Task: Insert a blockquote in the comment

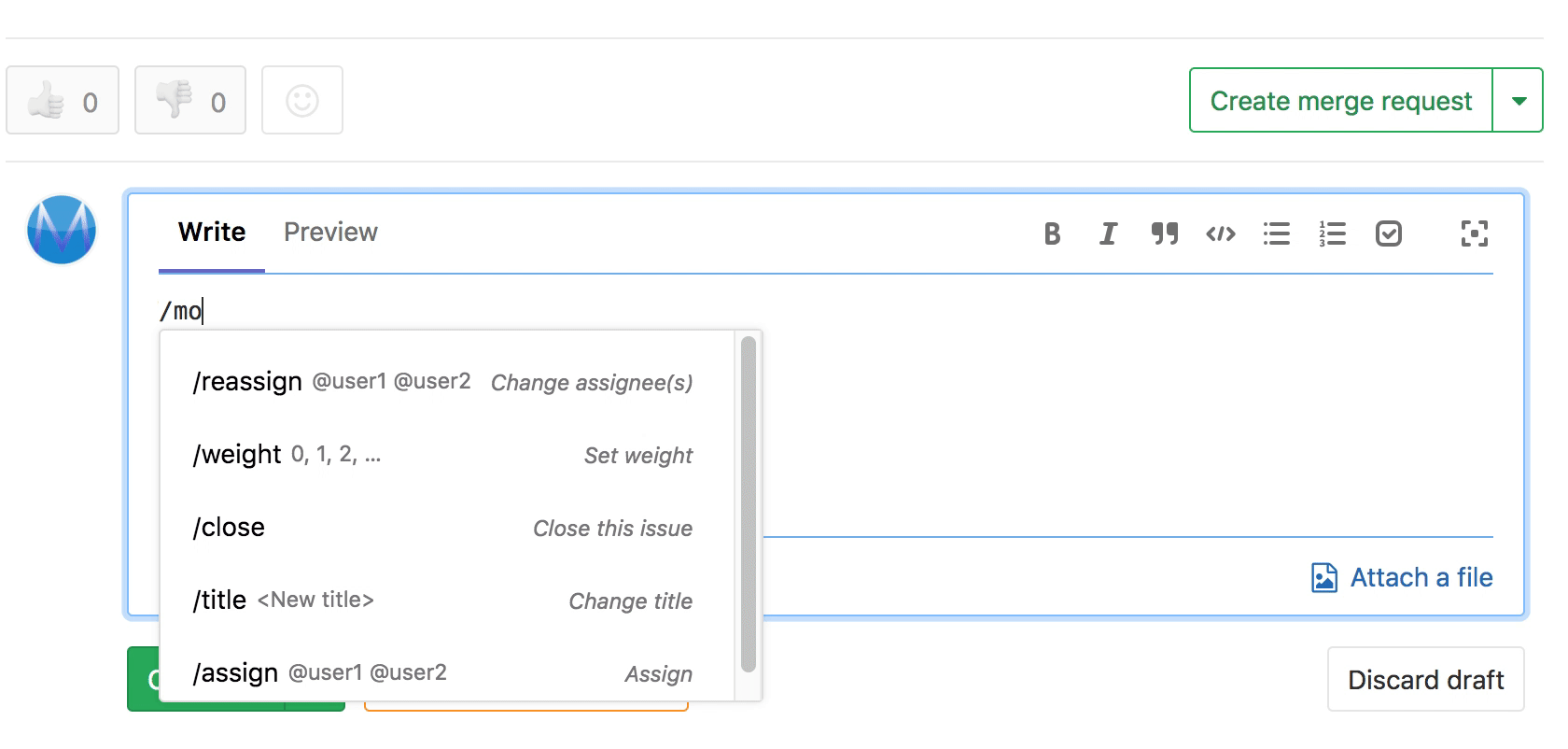Action: point(1164,233)
